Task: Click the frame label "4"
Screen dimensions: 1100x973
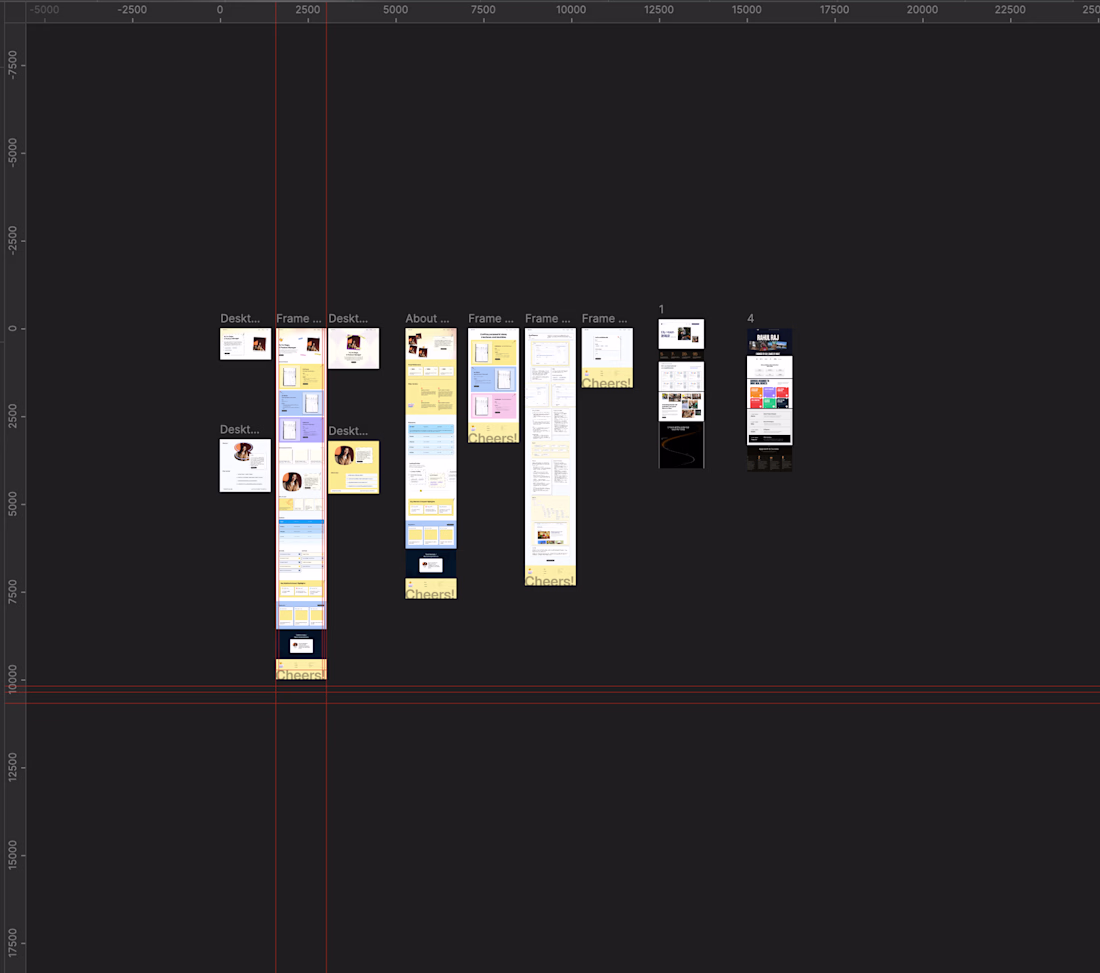Action: coord(751,318)
